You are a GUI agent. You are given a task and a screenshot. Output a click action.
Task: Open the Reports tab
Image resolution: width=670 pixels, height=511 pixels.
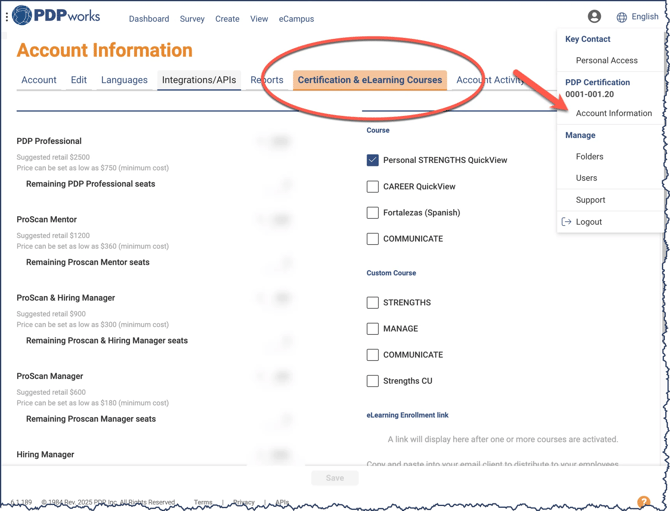267,80
